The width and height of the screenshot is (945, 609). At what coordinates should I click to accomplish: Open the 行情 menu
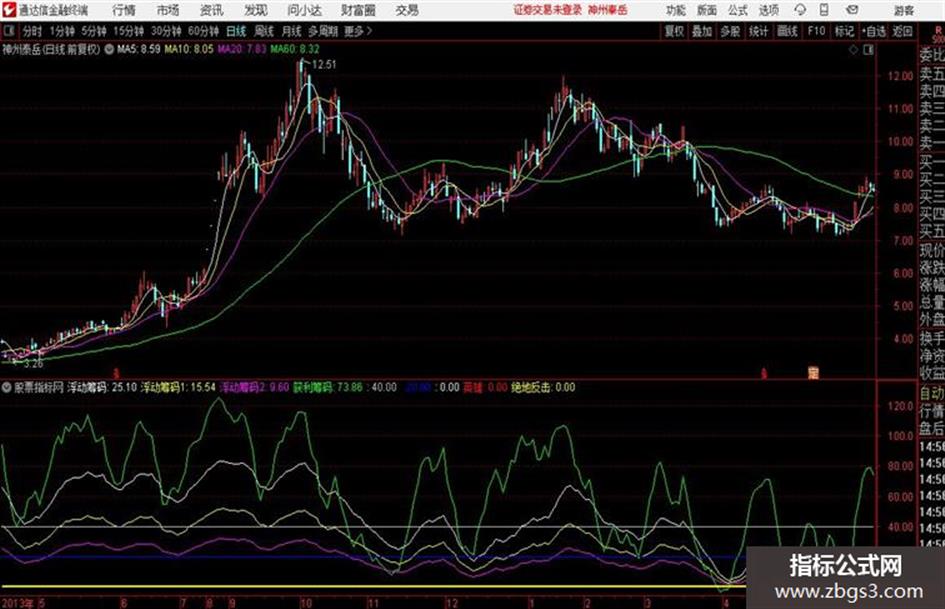[x=124, y=10]
